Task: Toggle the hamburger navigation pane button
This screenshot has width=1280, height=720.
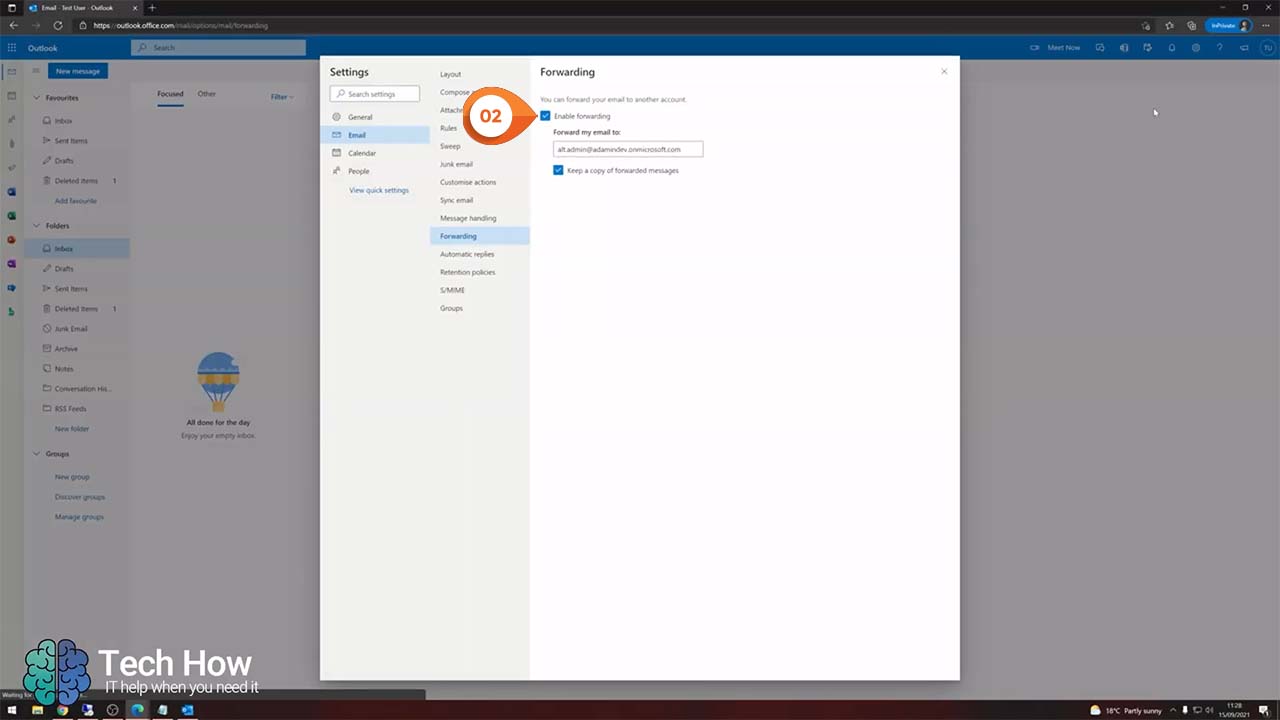Action: (36, 71)
